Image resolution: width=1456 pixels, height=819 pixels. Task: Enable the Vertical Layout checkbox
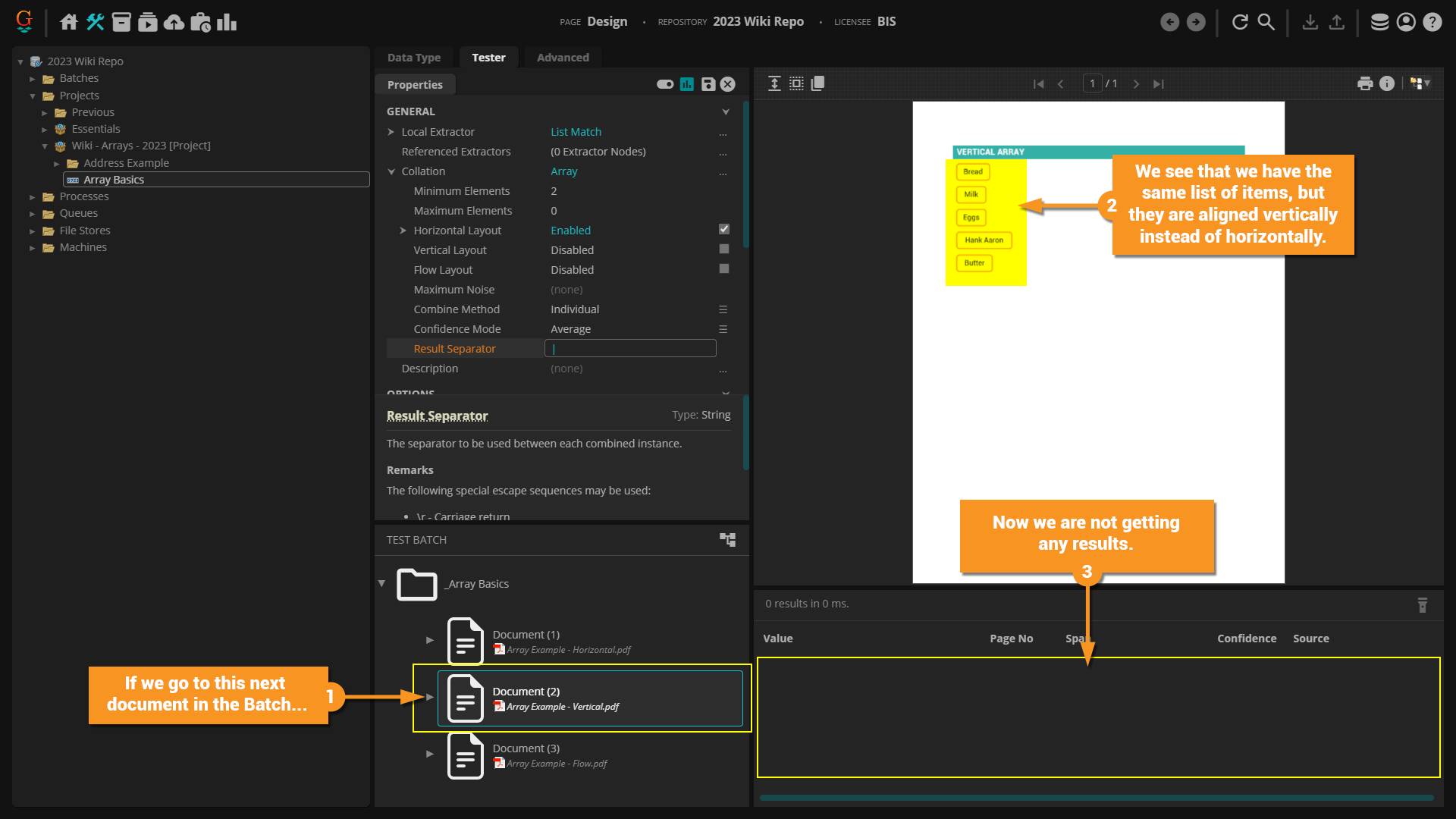723,249
